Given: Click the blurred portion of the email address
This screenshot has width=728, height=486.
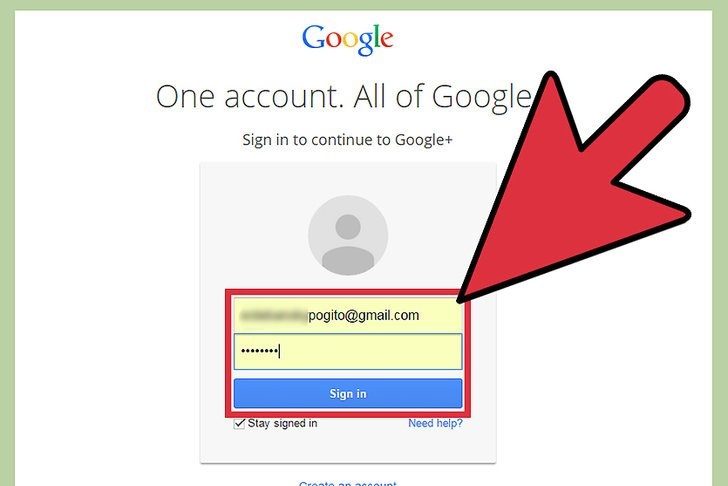Looking at the screenshot, I should pyautogui.click(x=273, y=316).
